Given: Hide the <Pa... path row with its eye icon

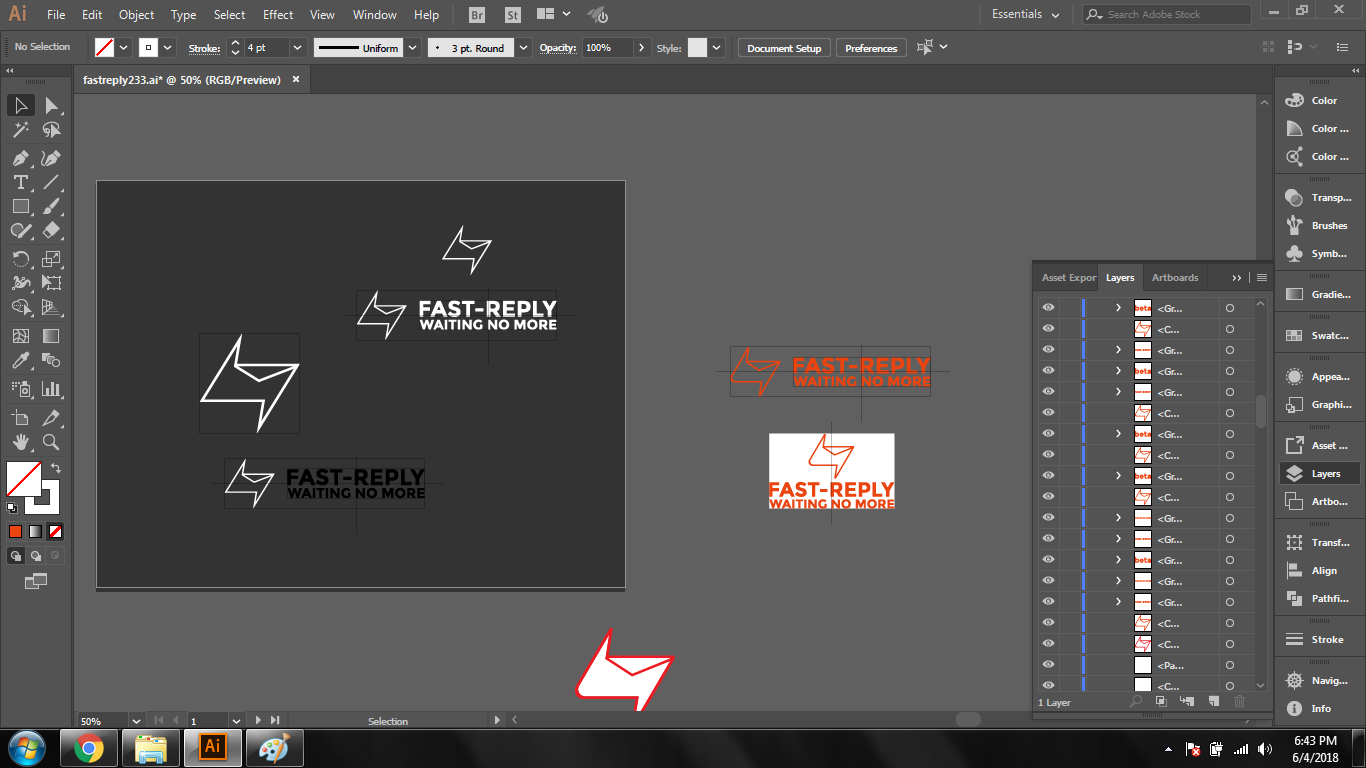Looking at the screenshot, I should [x=1048, y=665].
